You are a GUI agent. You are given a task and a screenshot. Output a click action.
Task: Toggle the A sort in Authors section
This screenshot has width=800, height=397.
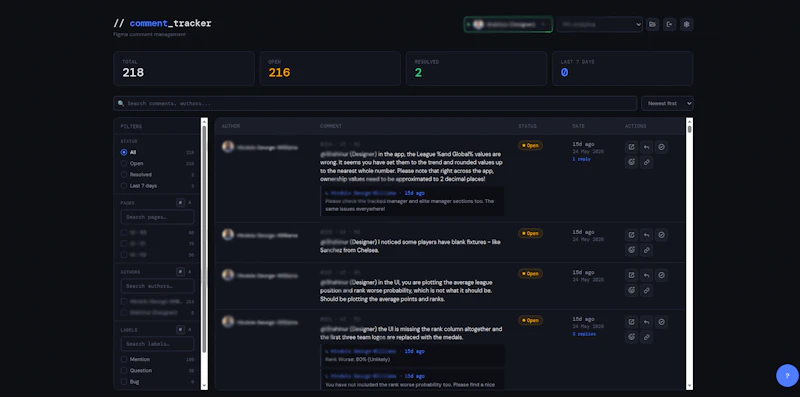(x=190, y=272)
